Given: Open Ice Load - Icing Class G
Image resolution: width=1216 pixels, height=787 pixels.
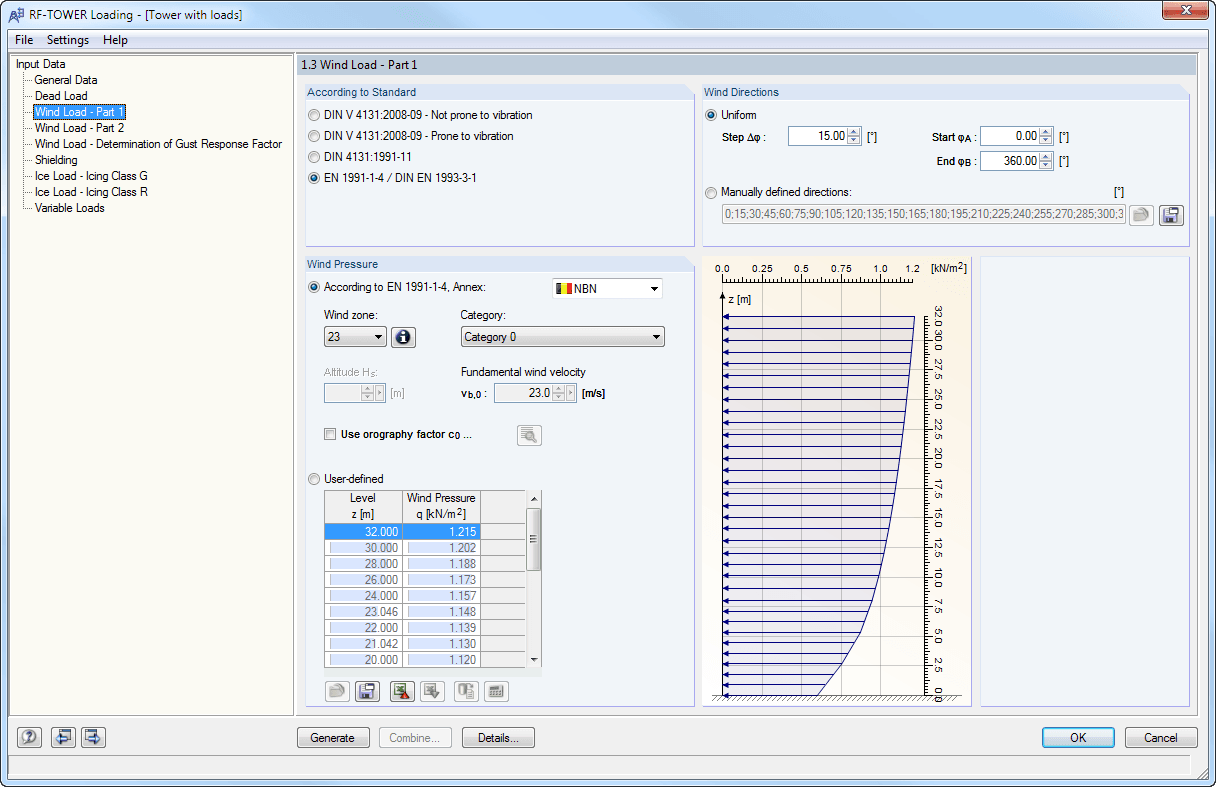Looking at the screenshot, I should pos(91,176).
